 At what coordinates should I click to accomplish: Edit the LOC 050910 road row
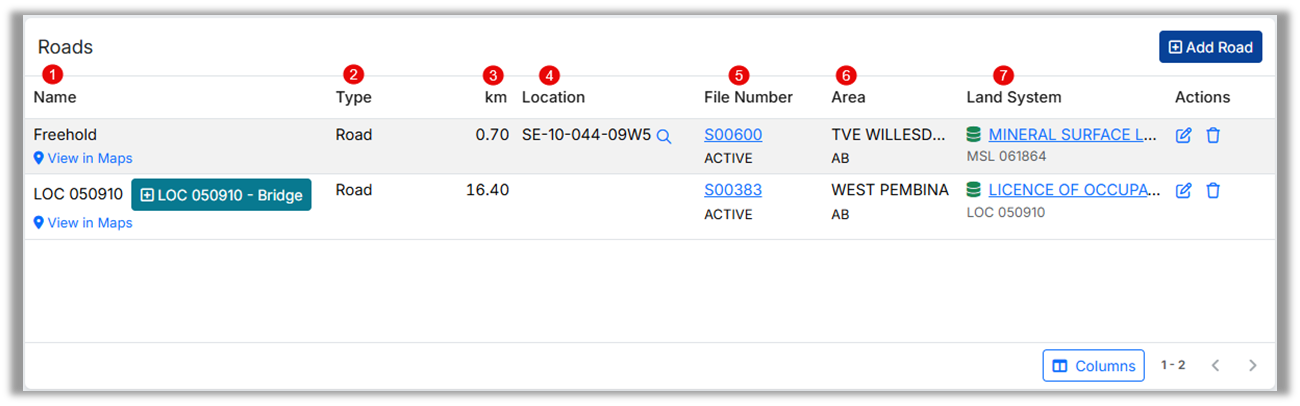point(1184,190)
